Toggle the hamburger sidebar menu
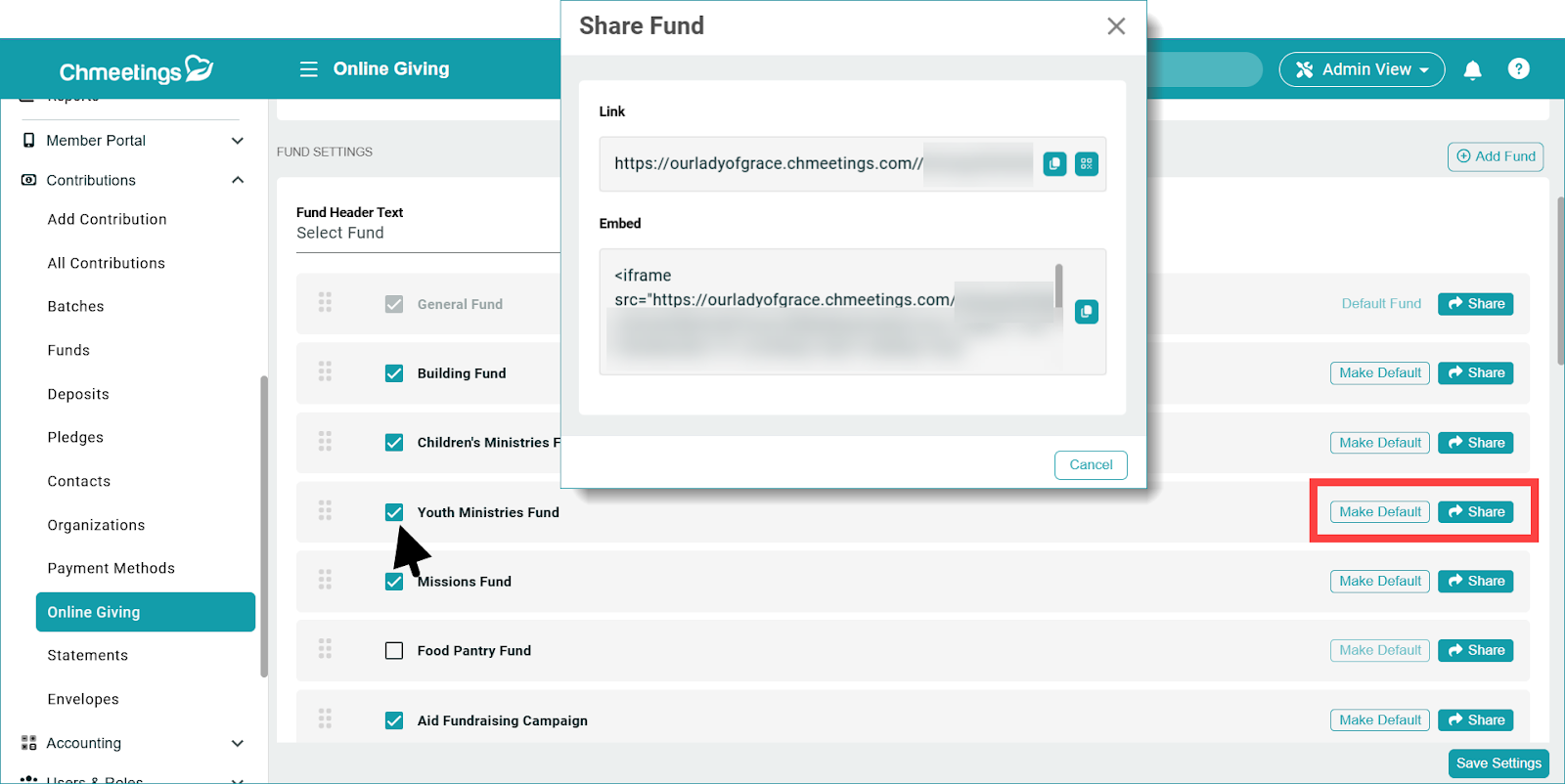Screen dimensions: 1565x784 pos(308,69)
